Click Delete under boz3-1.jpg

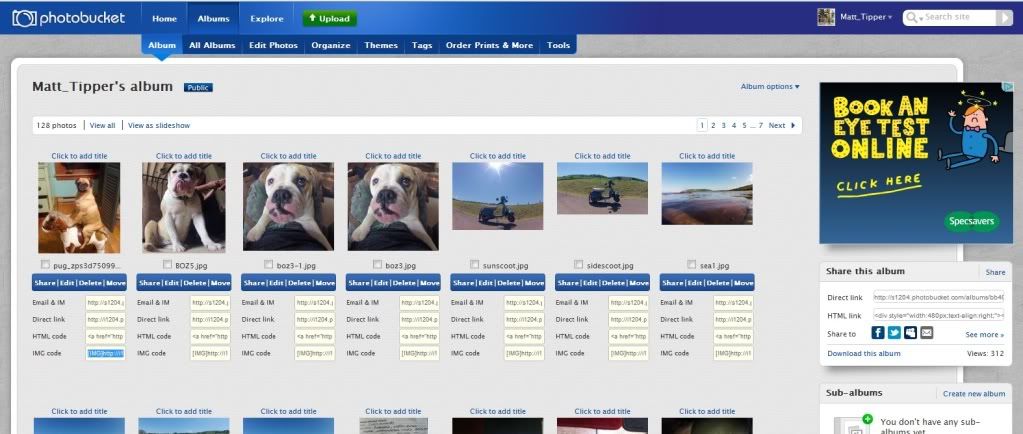(299, 283)
